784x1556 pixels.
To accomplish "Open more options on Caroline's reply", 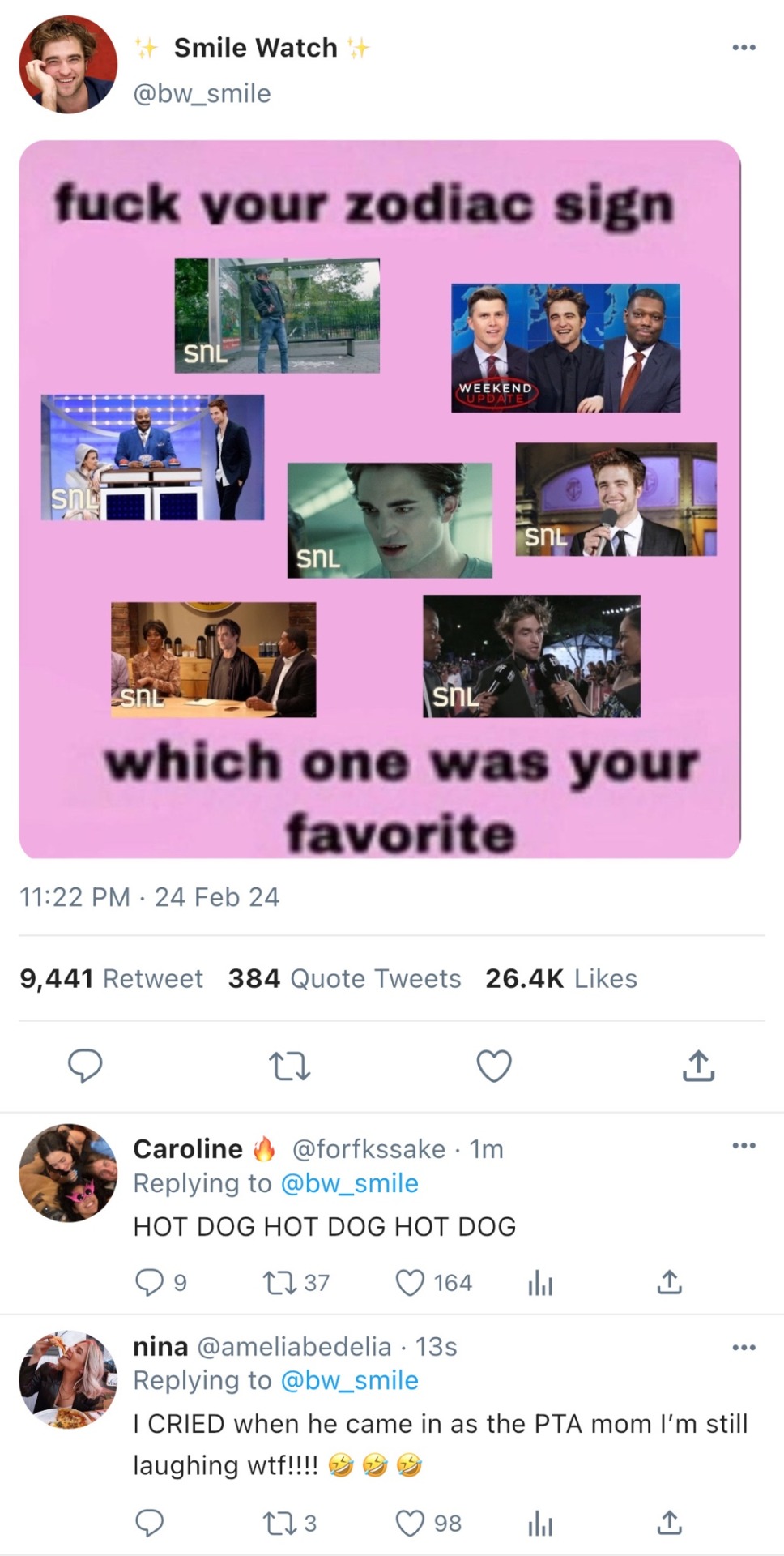I will (x=743, y=1146).
